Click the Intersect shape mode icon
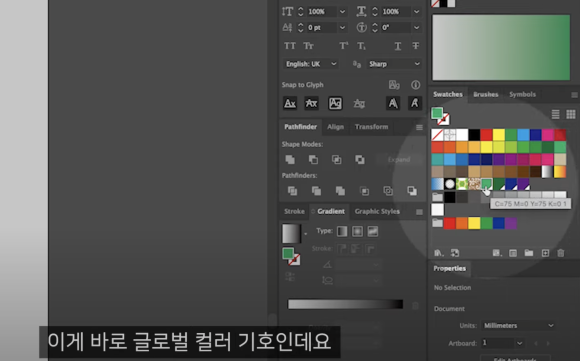Viewport: 580px width, 361px height. (337, 159)
